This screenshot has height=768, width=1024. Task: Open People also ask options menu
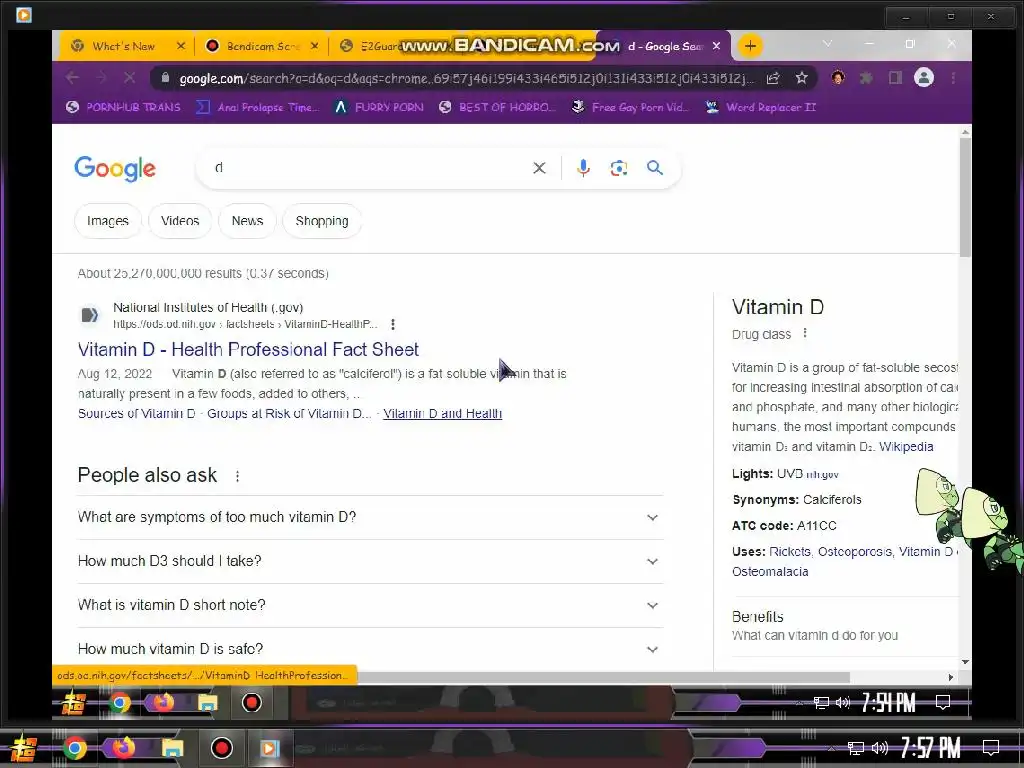(237, 476)
